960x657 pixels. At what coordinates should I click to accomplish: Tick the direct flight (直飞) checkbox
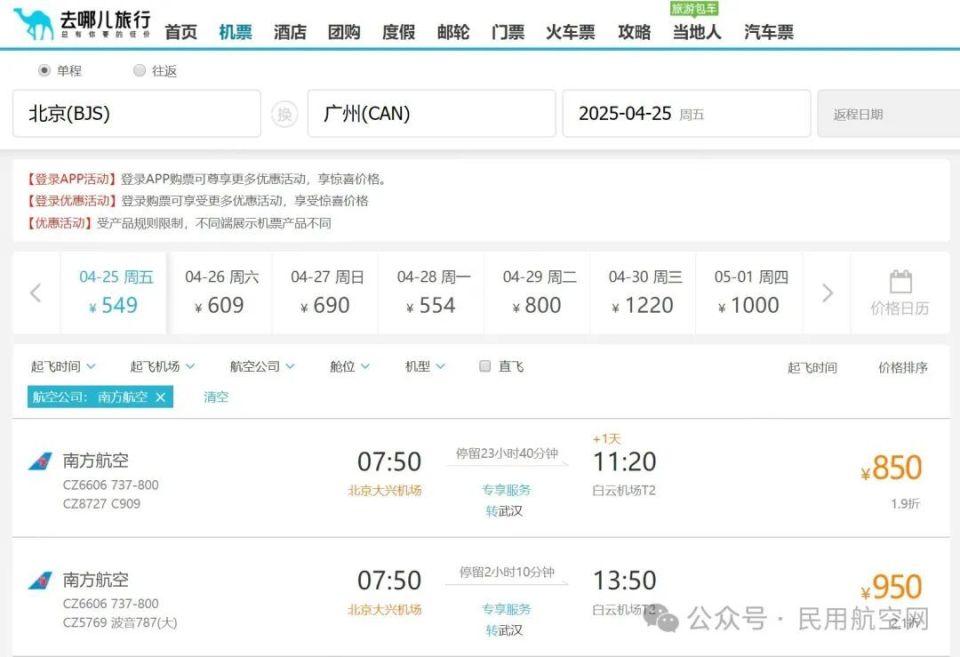coord(485,366)
